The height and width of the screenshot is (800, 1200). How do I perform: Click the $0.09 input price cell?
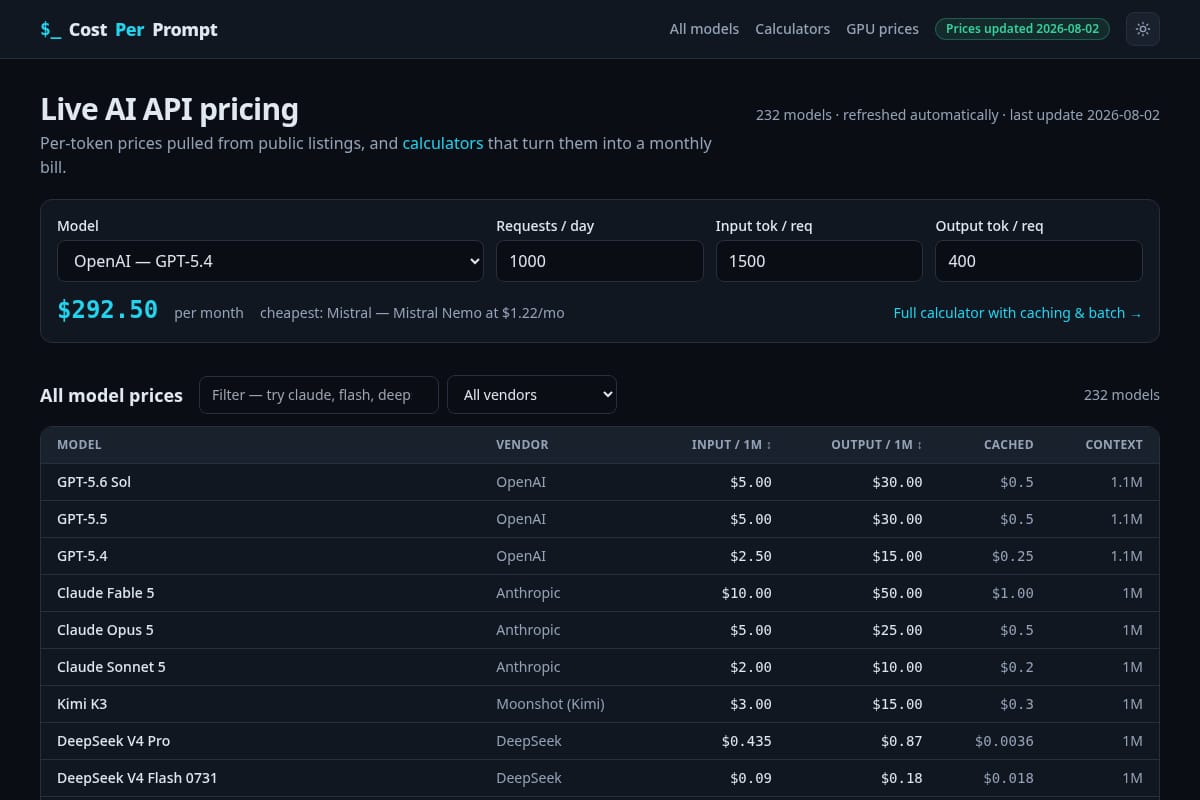tap(750, 778)
